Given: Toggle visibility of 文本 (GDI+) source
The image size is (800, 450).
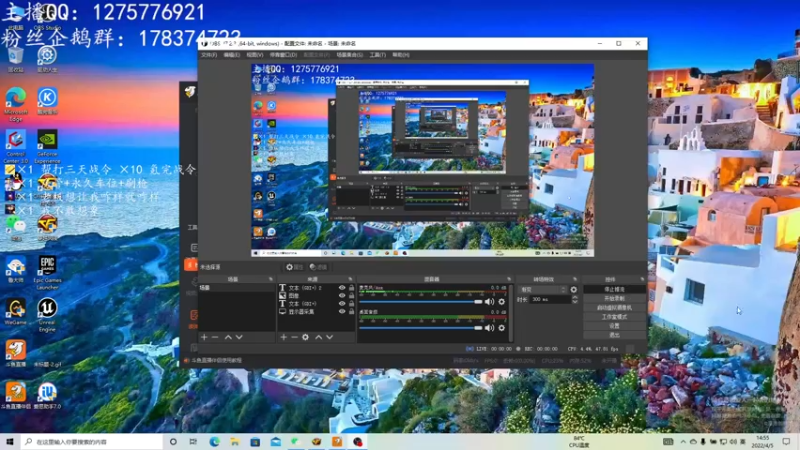Looking at the screenshot, I should (342, 304).
